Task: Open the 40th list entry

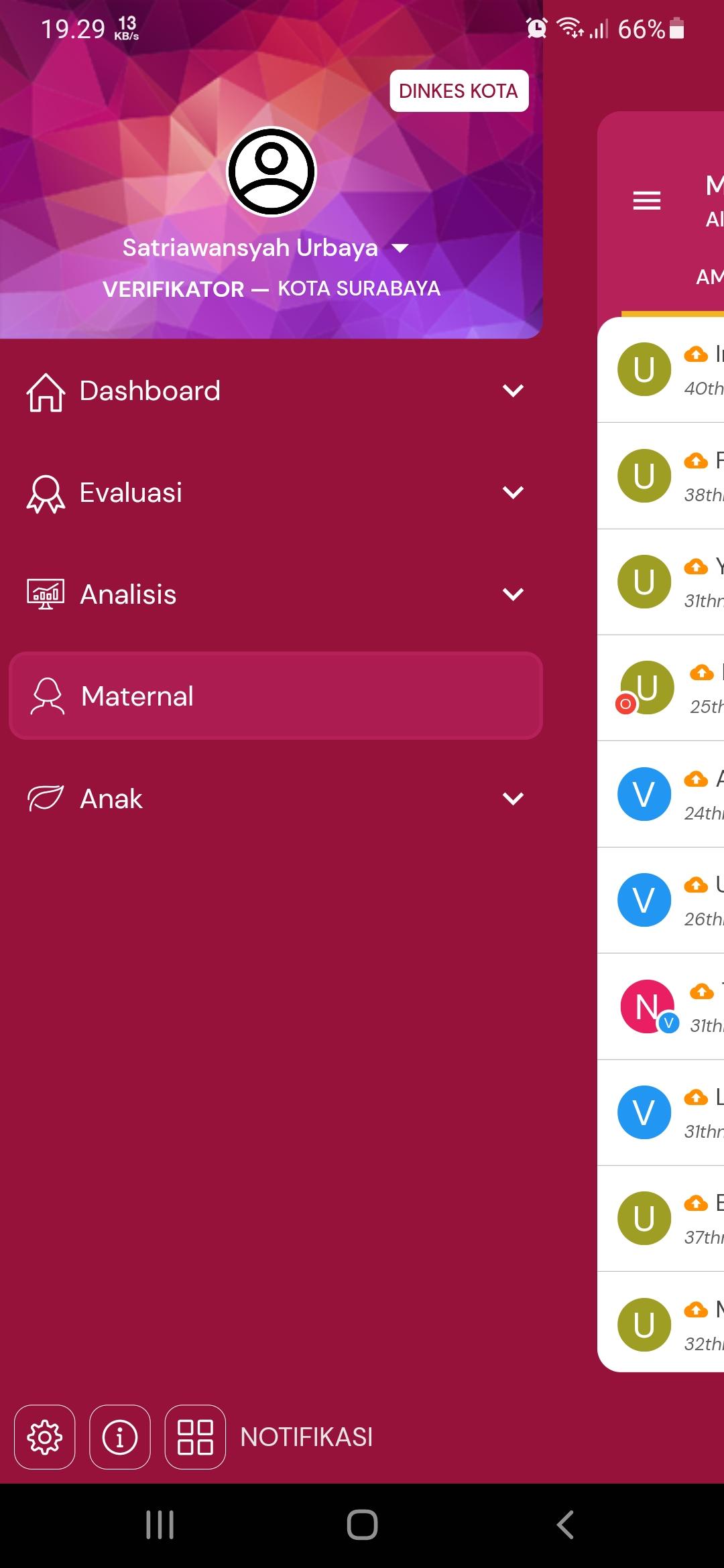Action: coord(661,369)
